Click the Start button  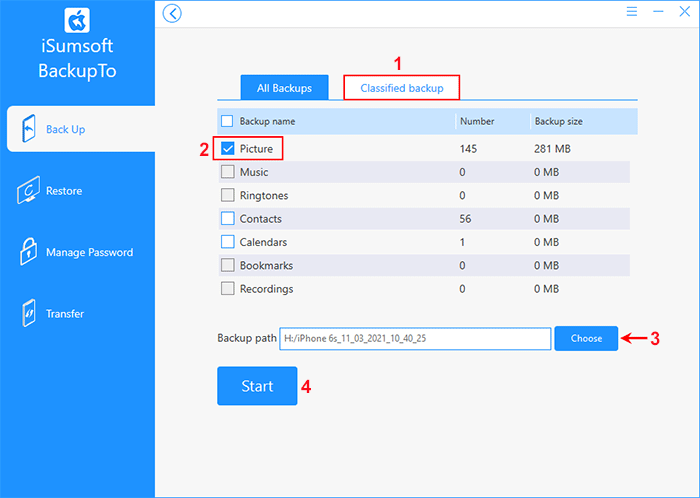tap(257, 386)
